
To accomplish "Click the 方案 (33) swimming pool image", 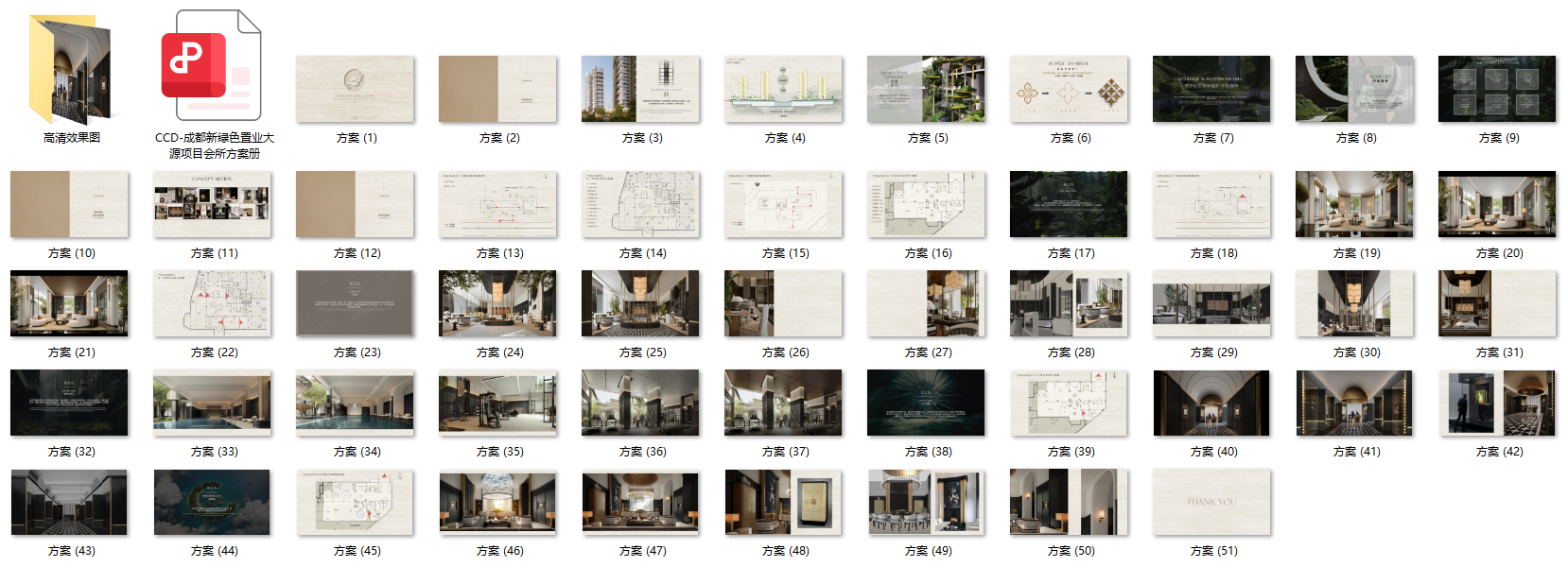I will (x=212, y=403).
